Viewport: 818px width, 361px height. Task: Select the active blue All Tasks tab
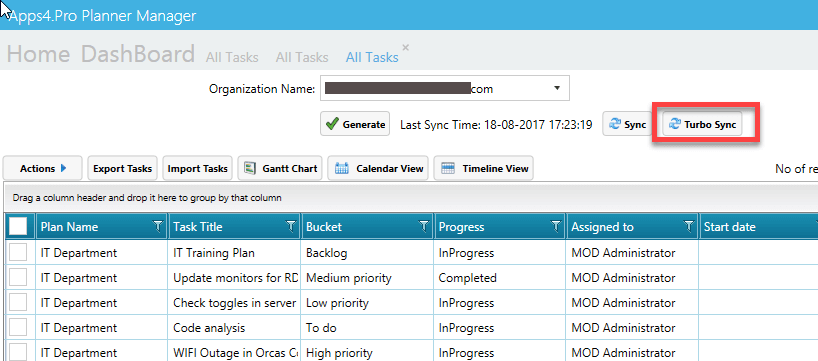372,57
